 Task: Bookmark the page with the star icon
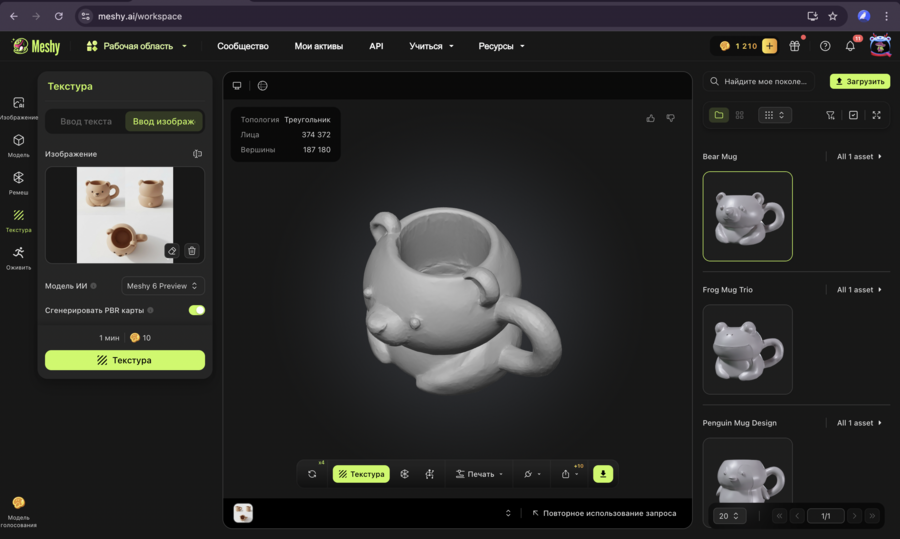(832, 16)
